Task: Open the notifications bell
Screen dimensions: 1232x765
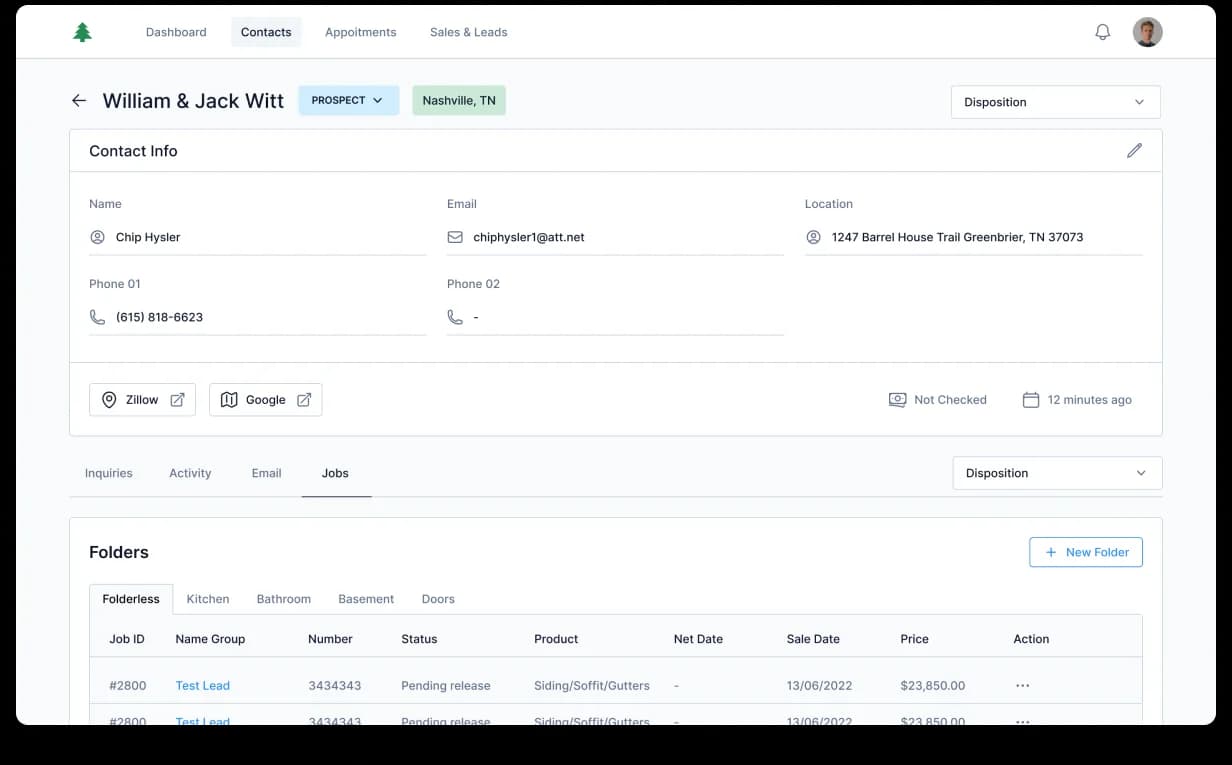Action: click(1102, 32)
